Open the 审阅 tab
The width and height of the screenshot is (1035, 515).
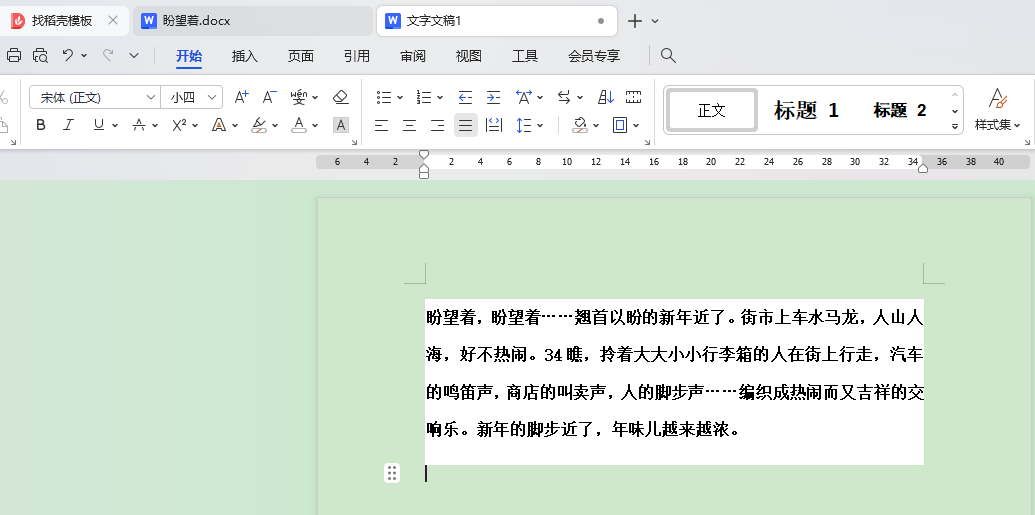pos(413,56)
